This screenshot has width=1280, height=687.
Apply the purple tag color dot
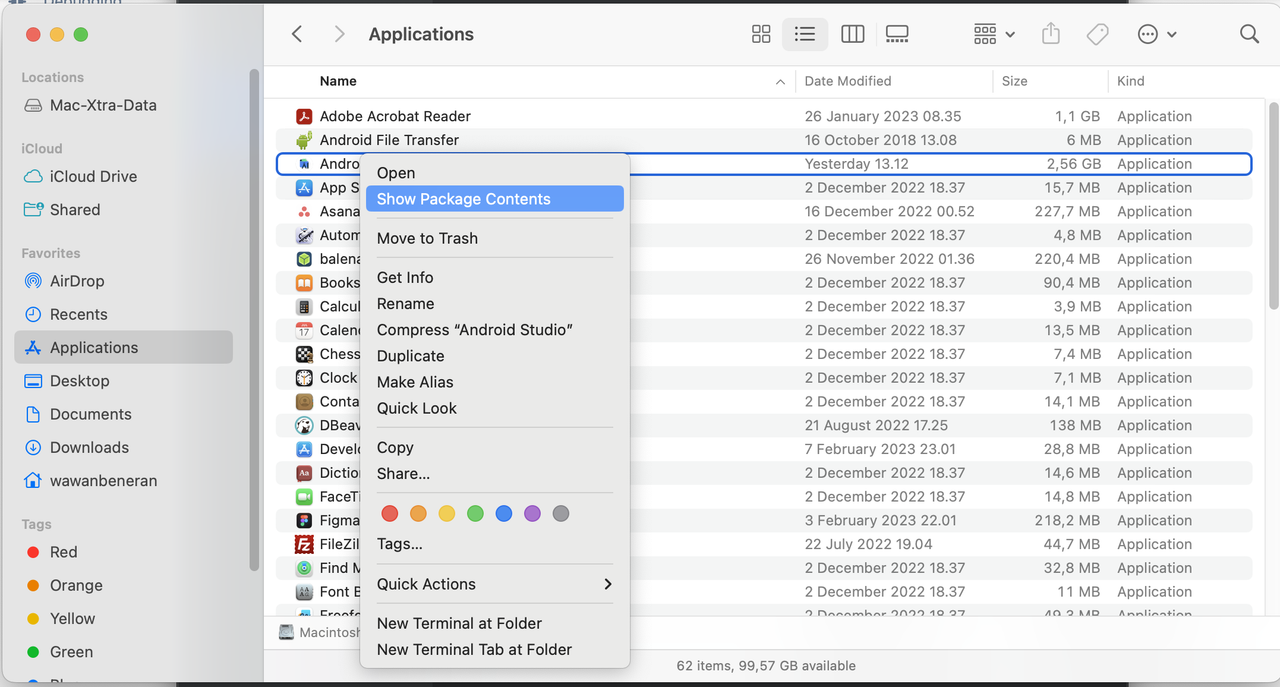pos(532,513)
